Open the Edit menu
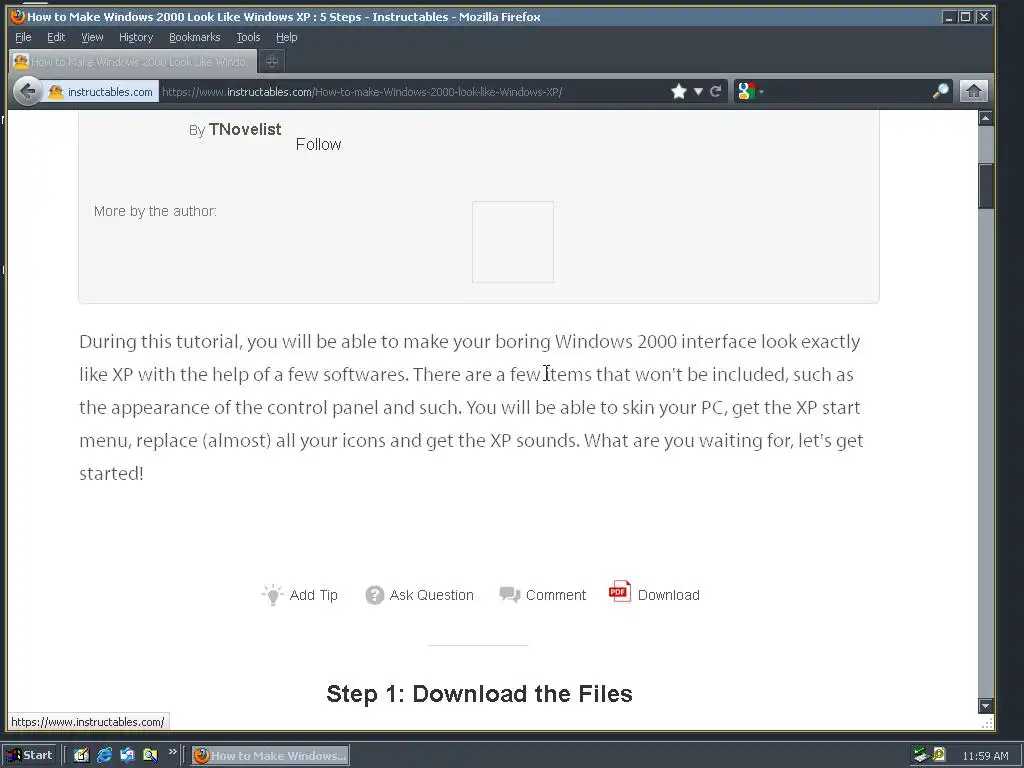The image size is (1024, 768). tap(56, 37)
